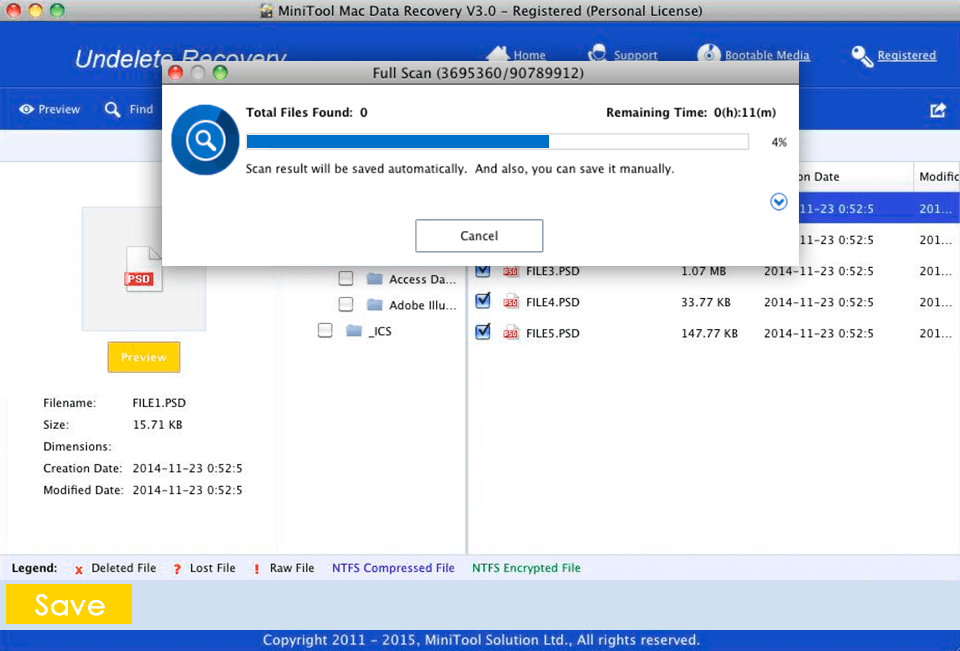This screenshot has width=960, height=651.
Task: Select the _ICS folder in the tree
Action: pos(380,331)
